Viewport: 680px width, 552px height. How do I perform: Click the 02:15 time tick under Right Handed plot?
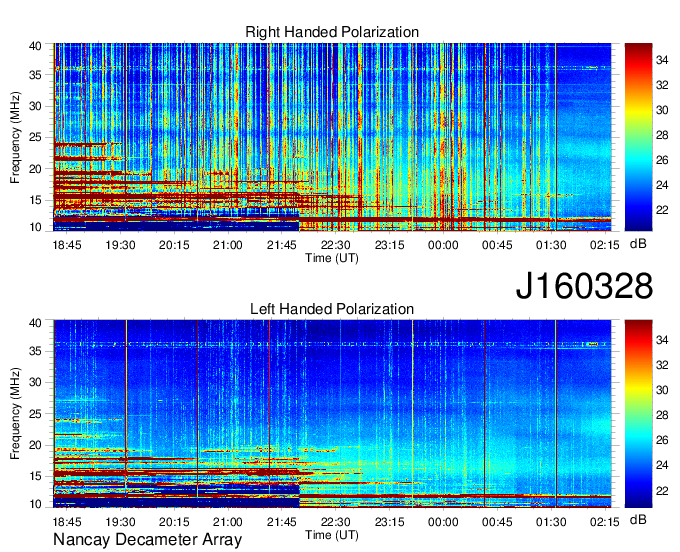tap(605, 245)
